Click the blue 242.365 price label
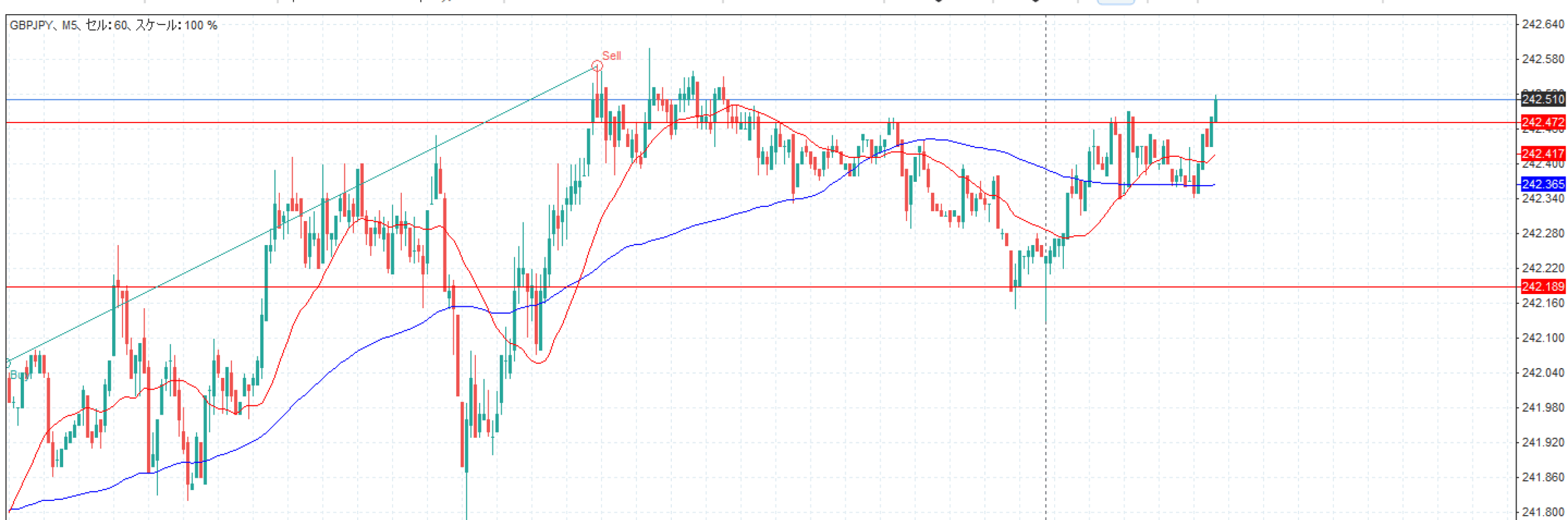Image resolution: width=1568 pixels, height=520 pixels. (x=1542, y=184)
